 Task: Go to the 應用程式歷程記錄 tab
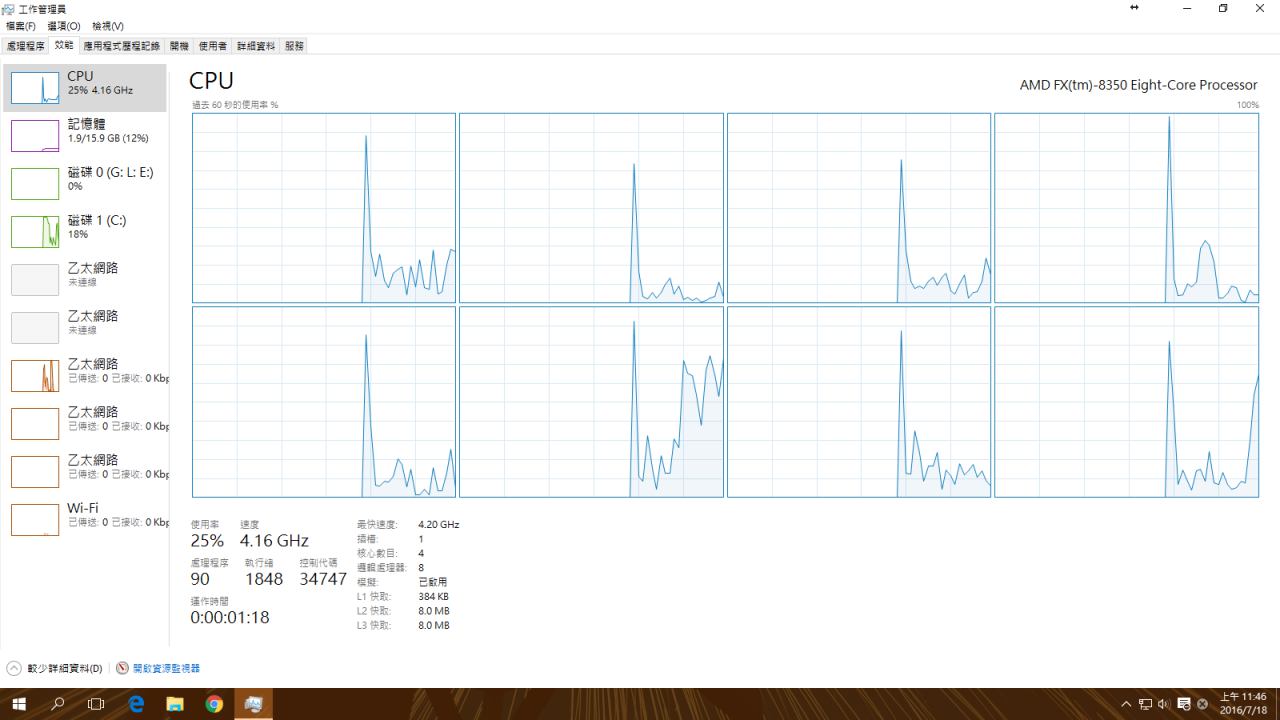[x=122, y=46]
